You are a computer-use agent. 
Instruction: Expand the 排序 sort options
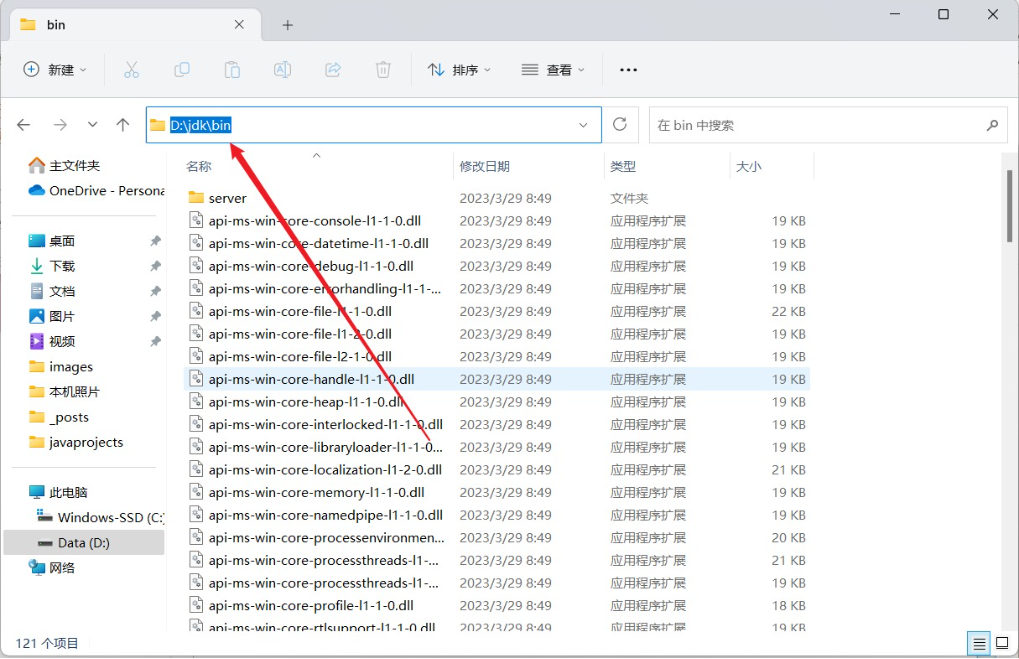[x=459, y=70]
